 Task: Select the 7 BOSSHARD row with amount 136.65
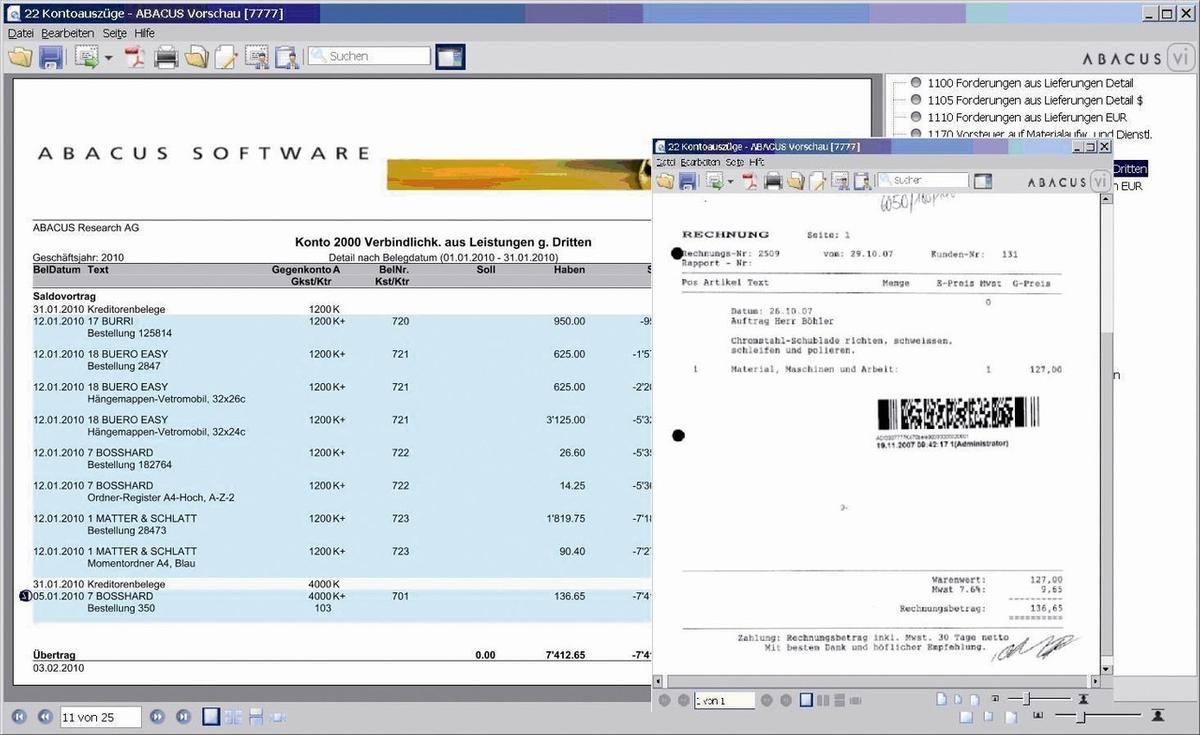(x=340, y=602)
